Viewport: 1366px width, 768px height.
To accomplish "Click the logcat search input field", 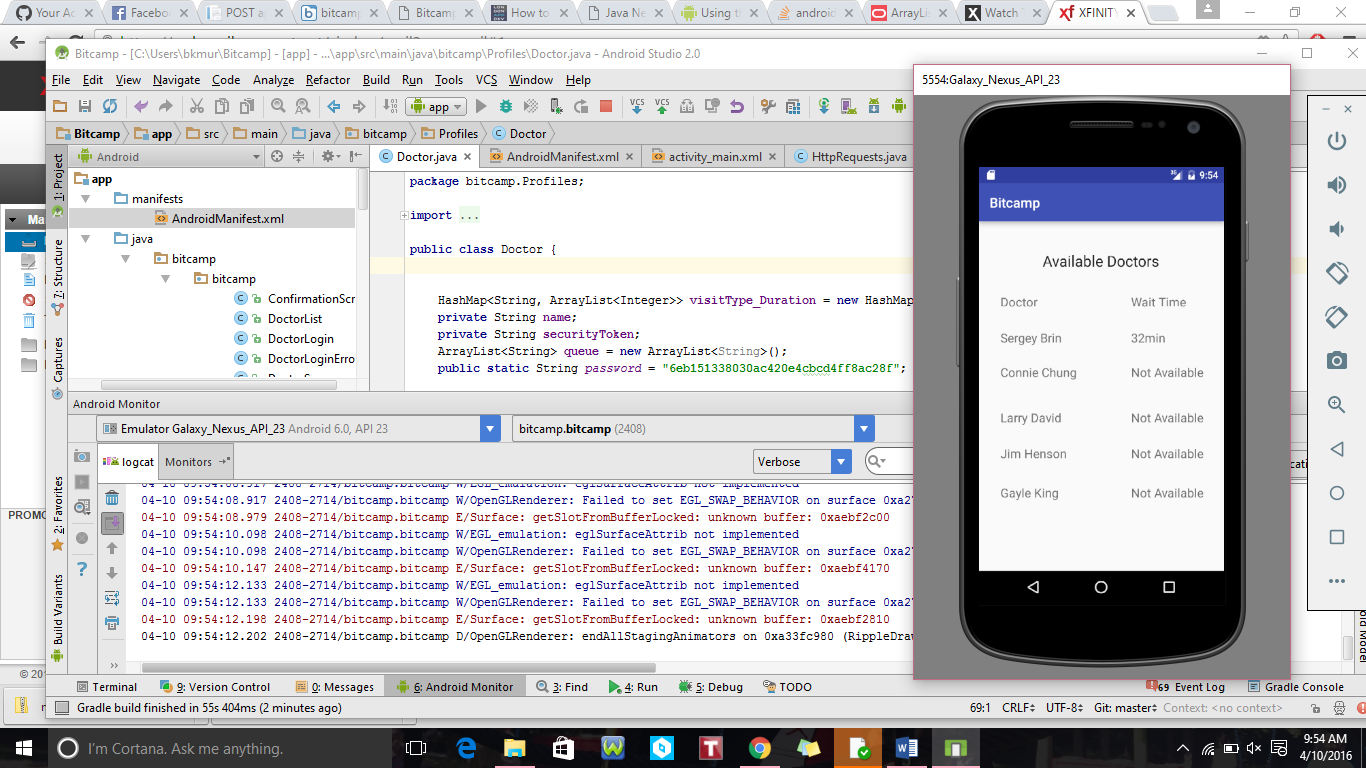I will [890, 462].
